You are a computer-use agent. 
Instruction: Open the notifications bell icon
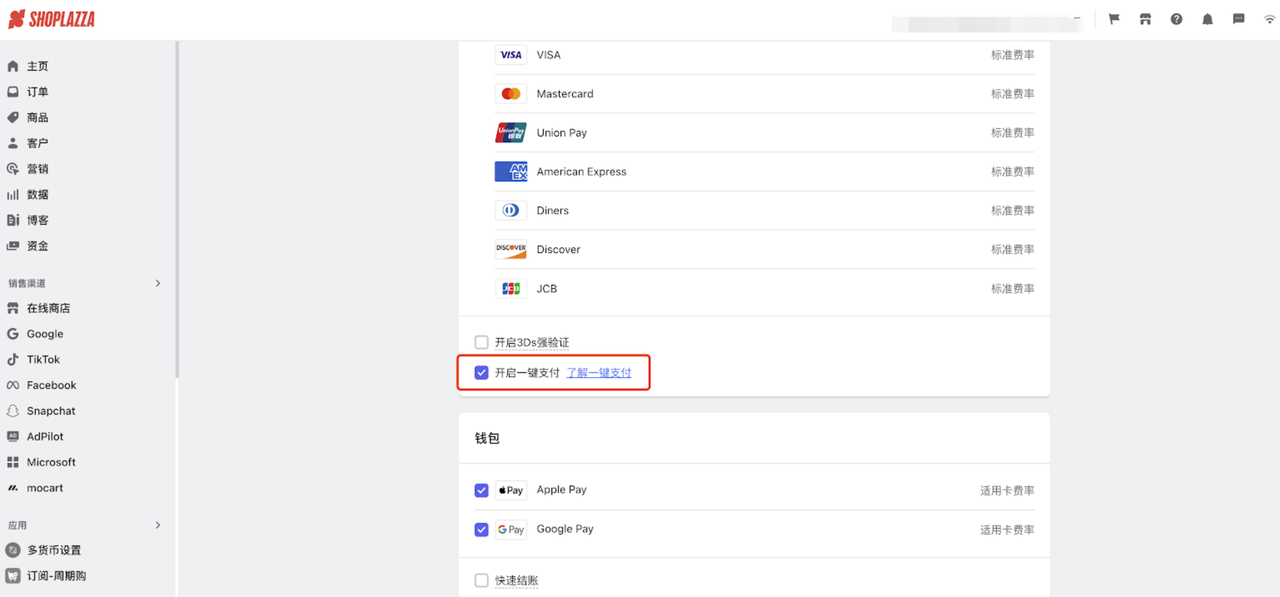pyautogui.click(x=1207, y=19)
